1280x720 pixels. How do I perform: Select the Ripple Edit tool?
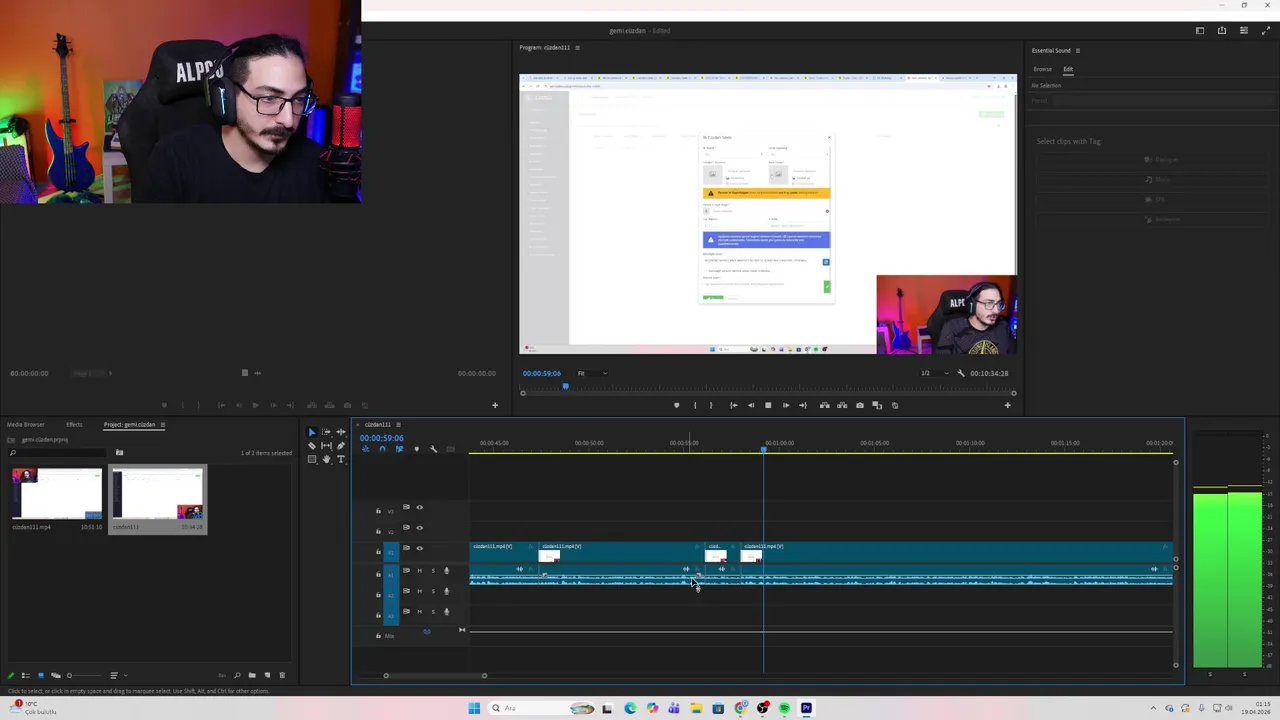coord(341,432)
